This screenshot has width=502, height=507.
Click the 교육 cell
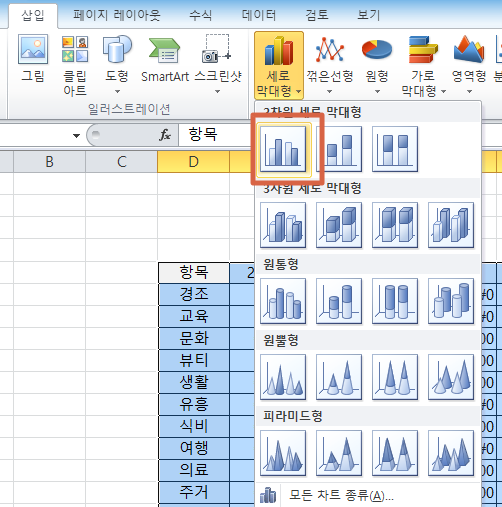194,316
